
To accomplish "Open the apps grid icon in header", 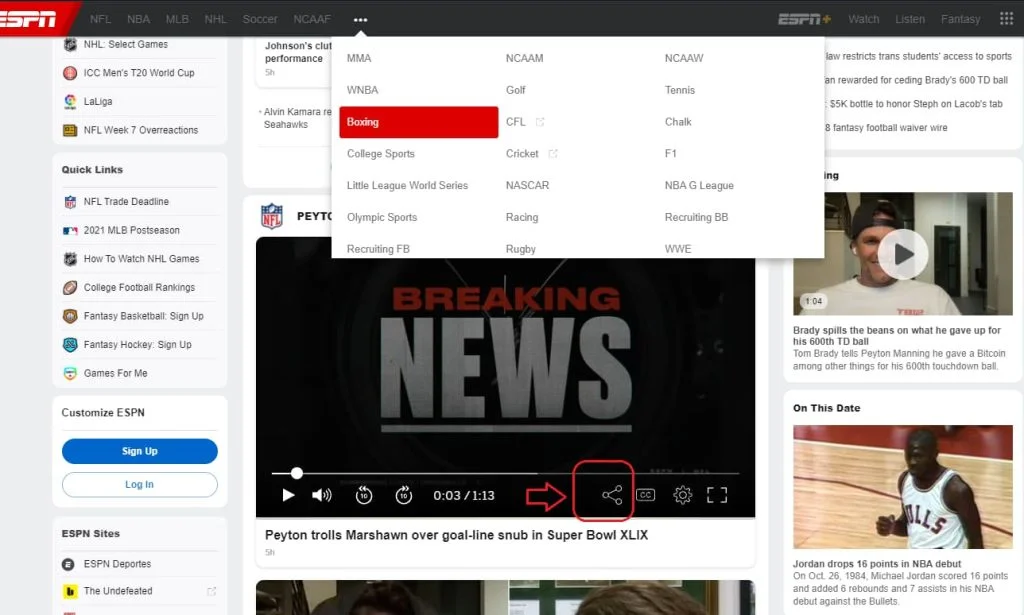I will coord(1006,19).
